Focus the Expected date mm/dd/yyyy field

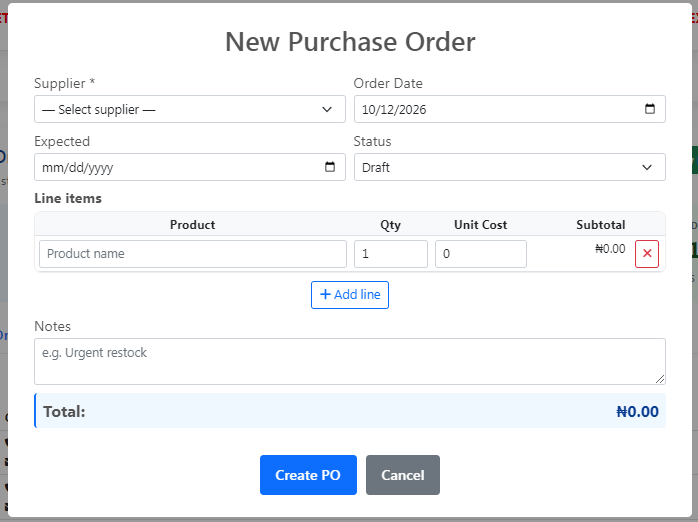190,167
